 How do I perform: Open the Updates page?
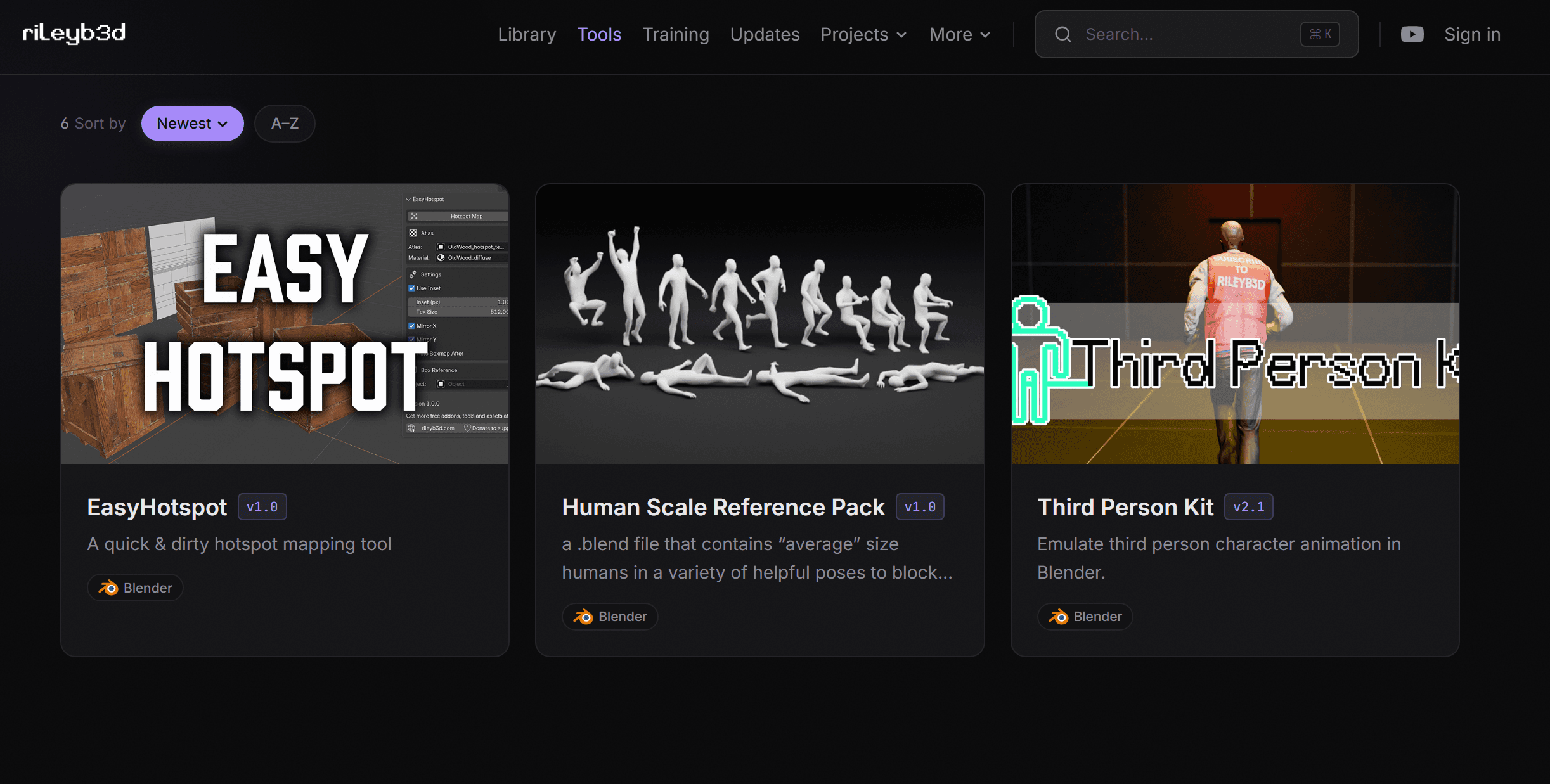765,34
